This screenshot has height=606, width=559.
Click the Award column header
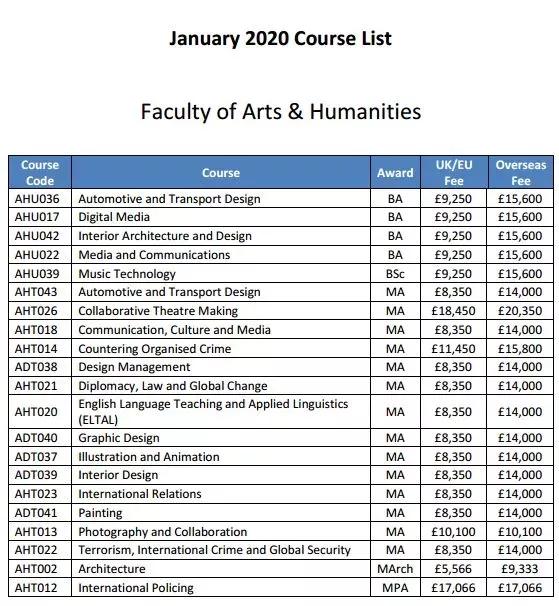pos(395,172)
